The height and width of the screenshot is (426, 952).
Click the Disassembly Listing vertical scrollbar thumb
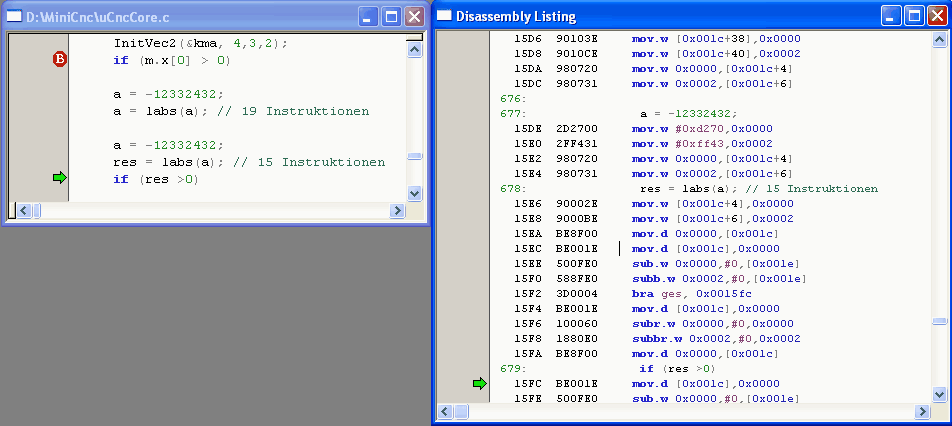[939, 321]
